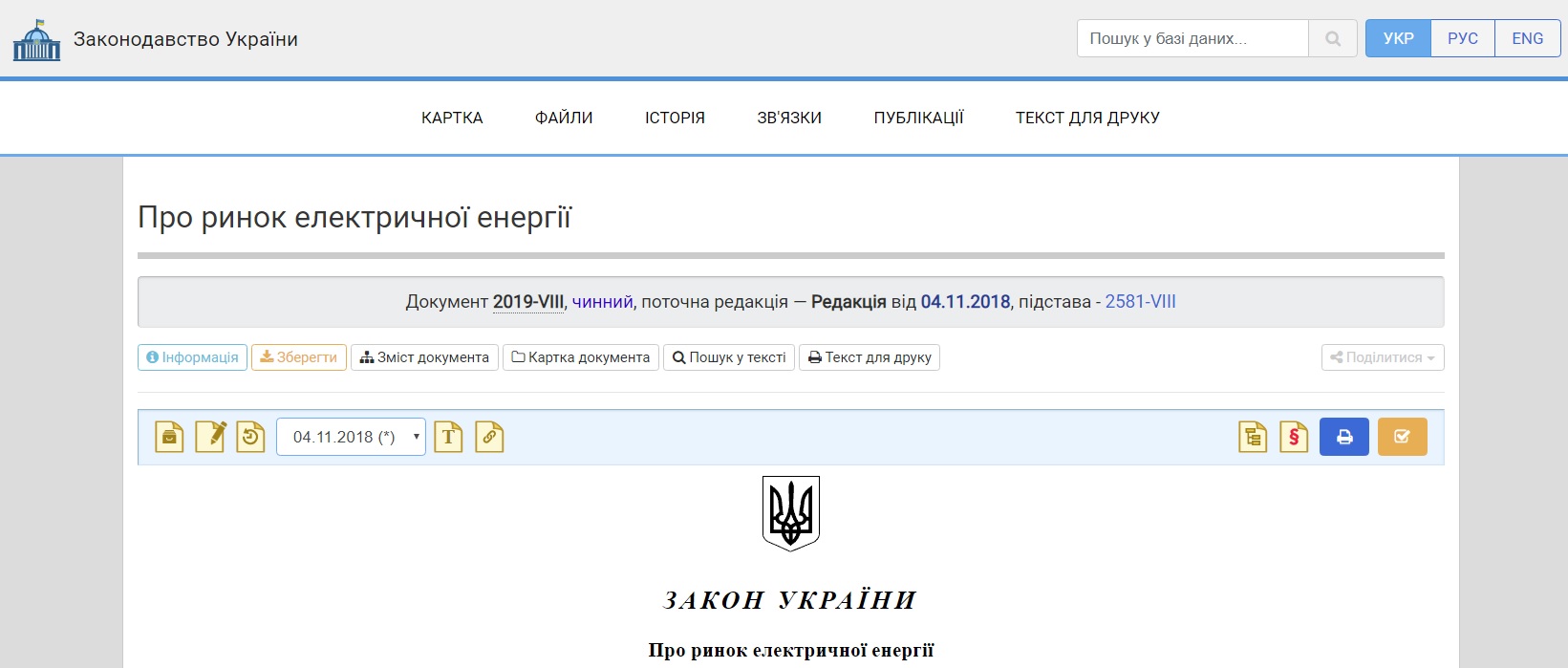Click the orange checkmark button

coord(1403,437)
